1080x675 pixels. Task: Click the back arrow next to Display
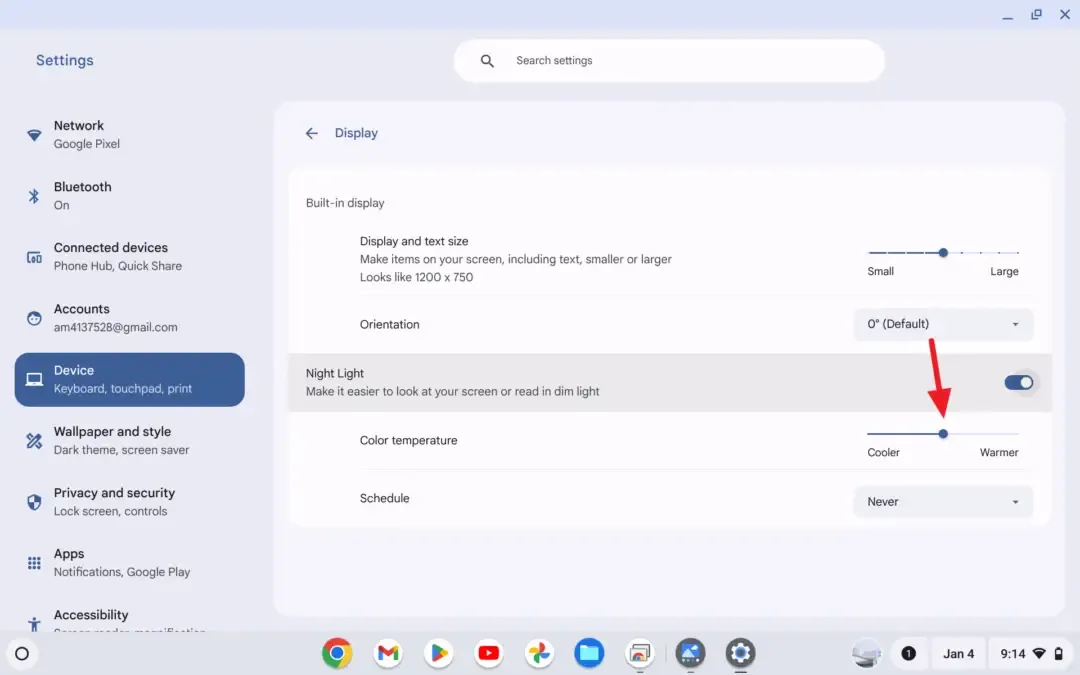point(311,133)
